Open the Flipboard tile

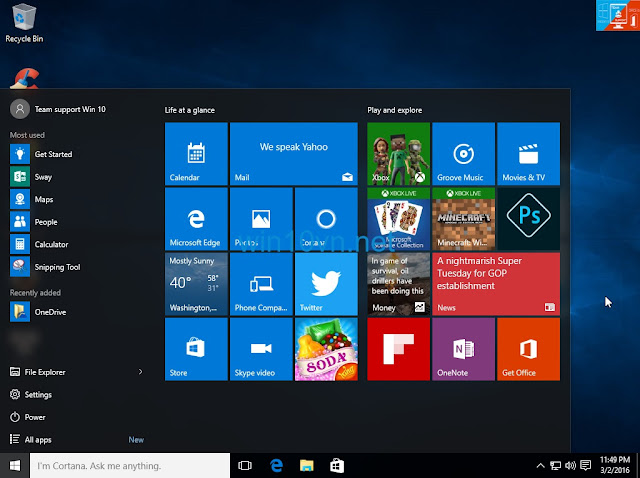click(x=398, y=349)
